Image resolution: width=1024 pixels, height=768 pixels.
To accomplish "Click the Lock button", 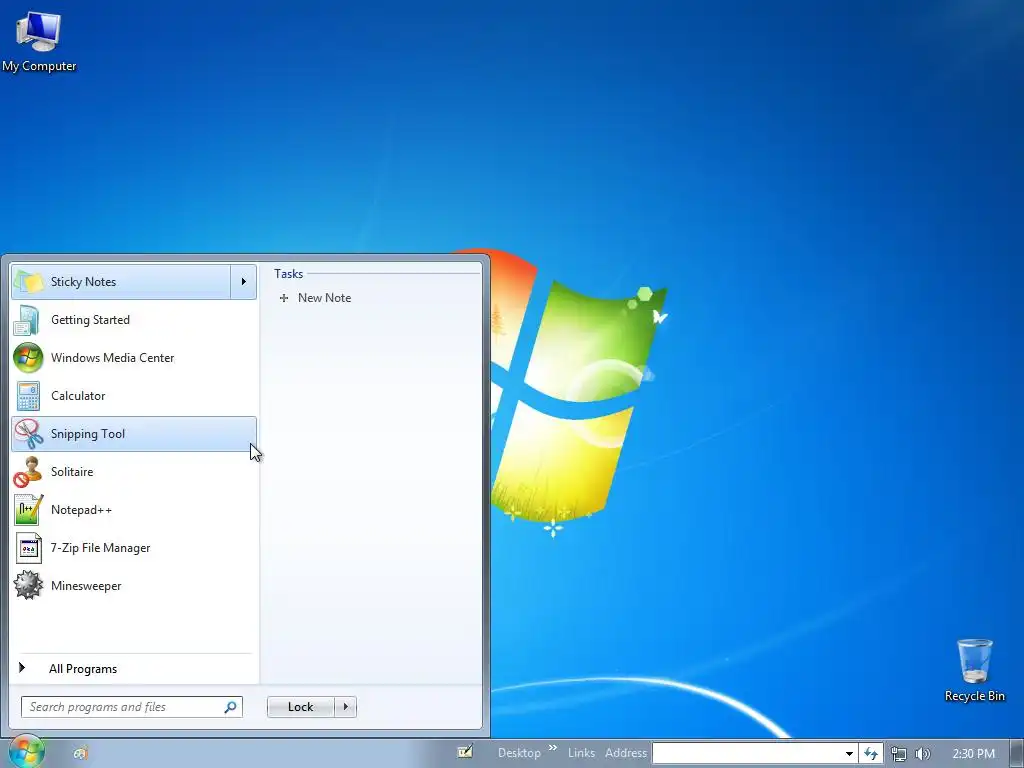I will [x=300, y=707].
